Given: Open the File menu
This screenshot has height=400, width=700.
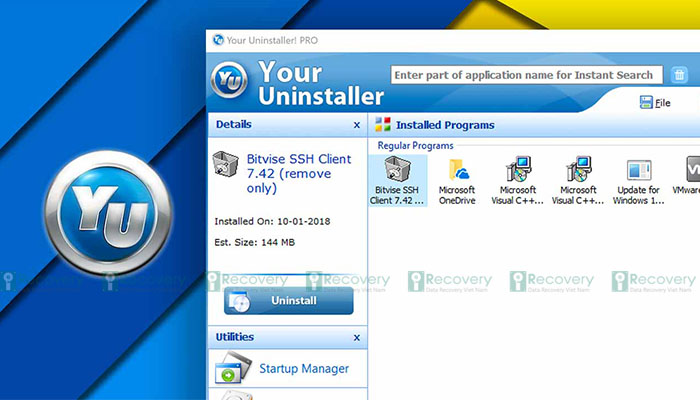Looking at the screenshot, I should click(655, 103).
